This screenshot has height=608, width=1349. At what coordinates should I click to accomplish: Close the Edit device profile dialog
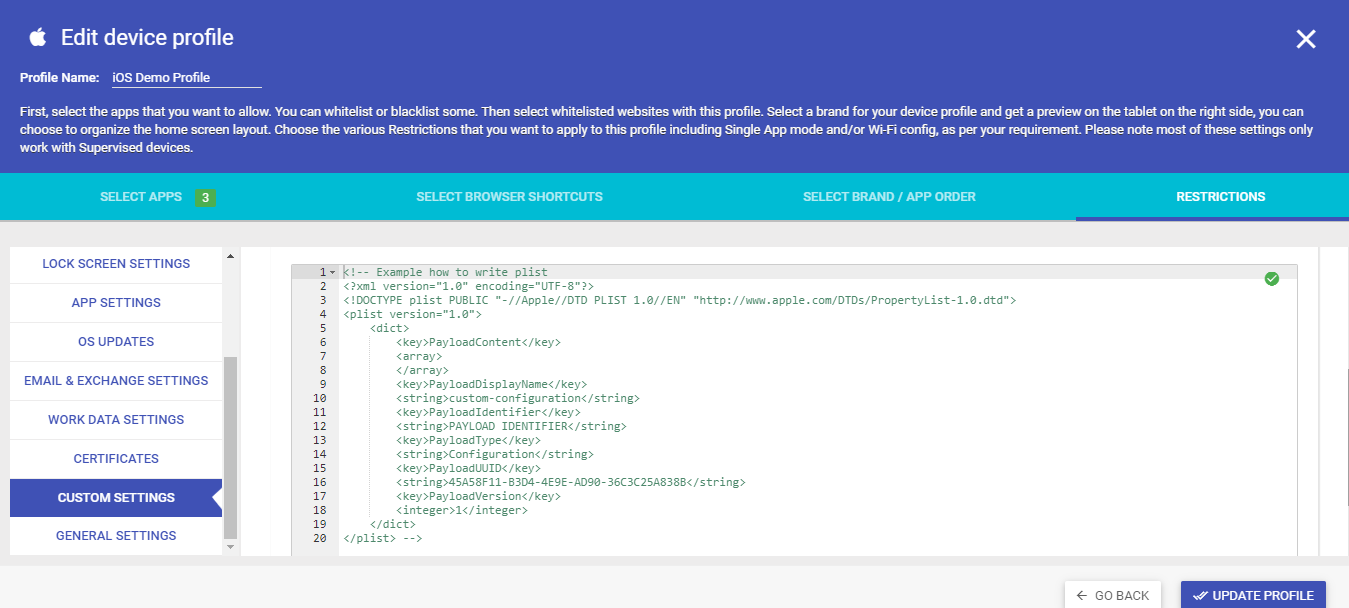(1306, 39)
